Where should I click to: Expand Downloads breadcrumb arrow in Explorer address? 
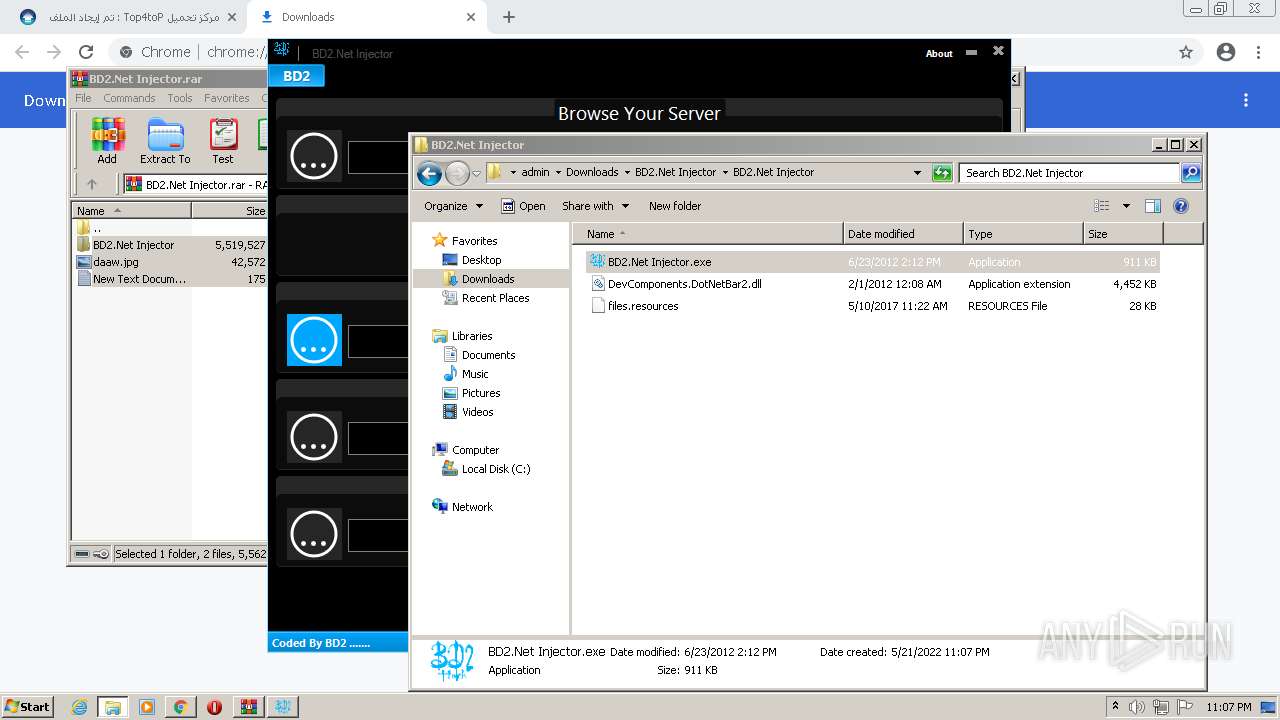click(627, 172)
